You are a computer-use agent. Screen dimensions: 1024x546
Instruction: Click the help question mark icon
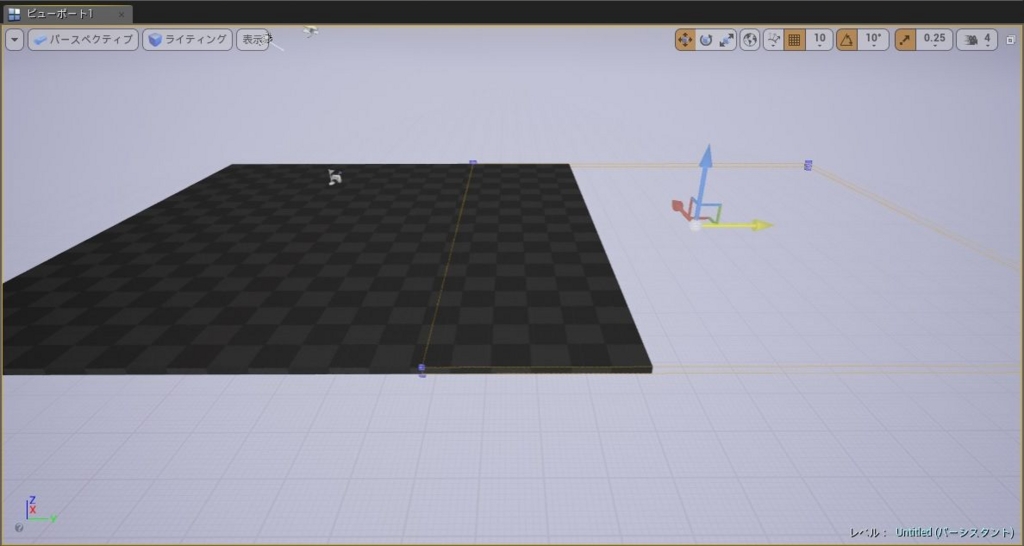[x=18, y=527]
